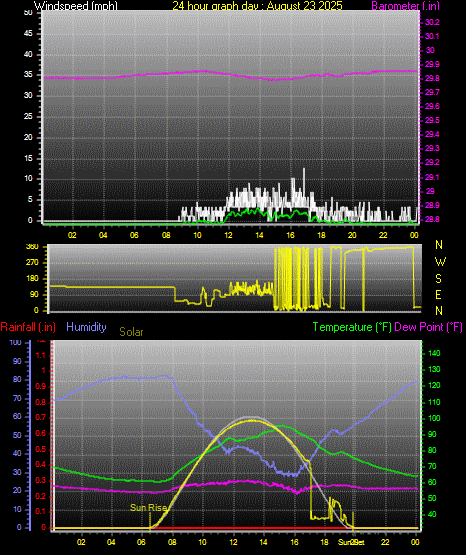
Task: Click the graph title August 23 2025
Action: tap(257, 6)
